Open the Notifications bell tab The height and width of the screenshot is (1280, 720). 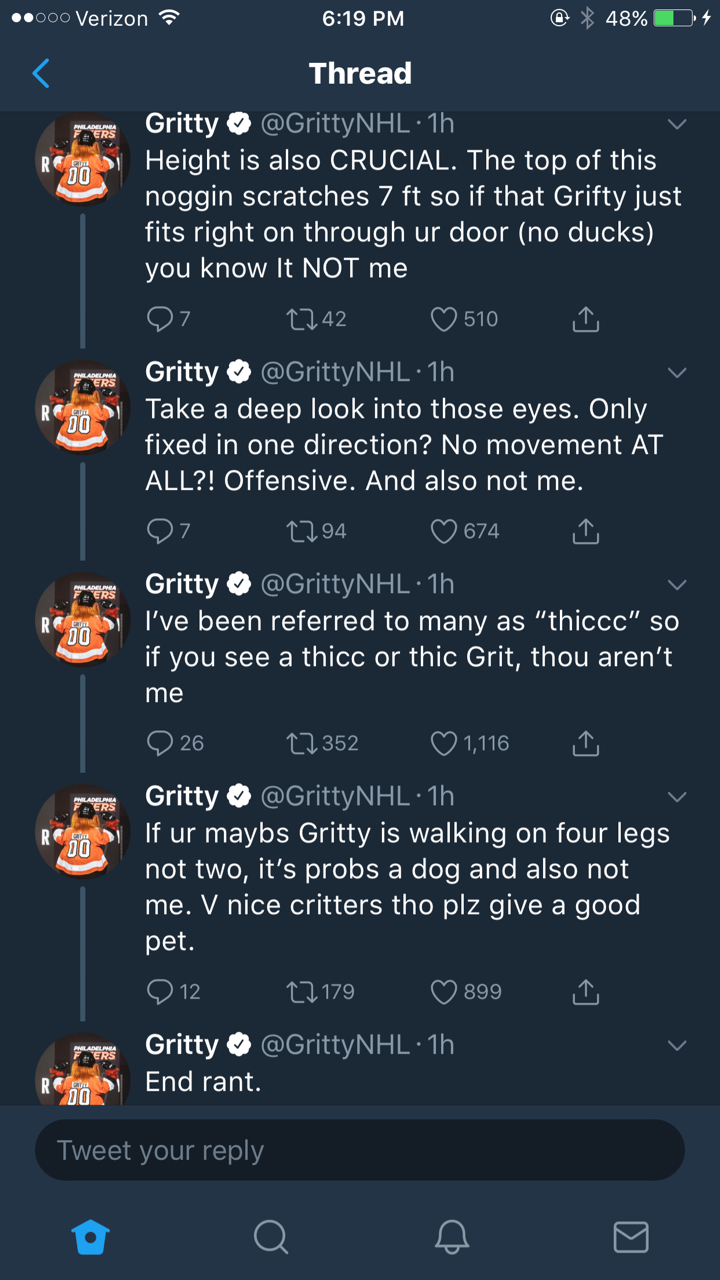tap(451, 1237)
